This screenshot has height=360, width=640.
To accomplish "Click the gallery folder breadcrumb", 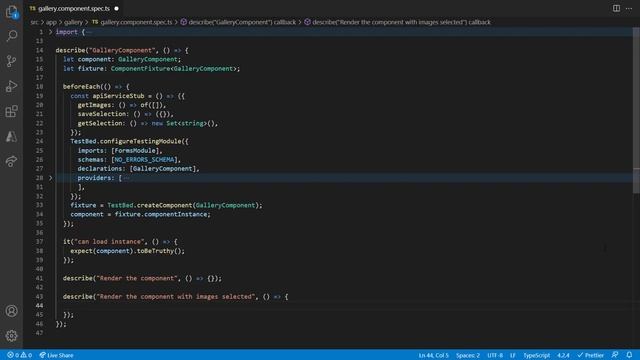I will (73, 22).
